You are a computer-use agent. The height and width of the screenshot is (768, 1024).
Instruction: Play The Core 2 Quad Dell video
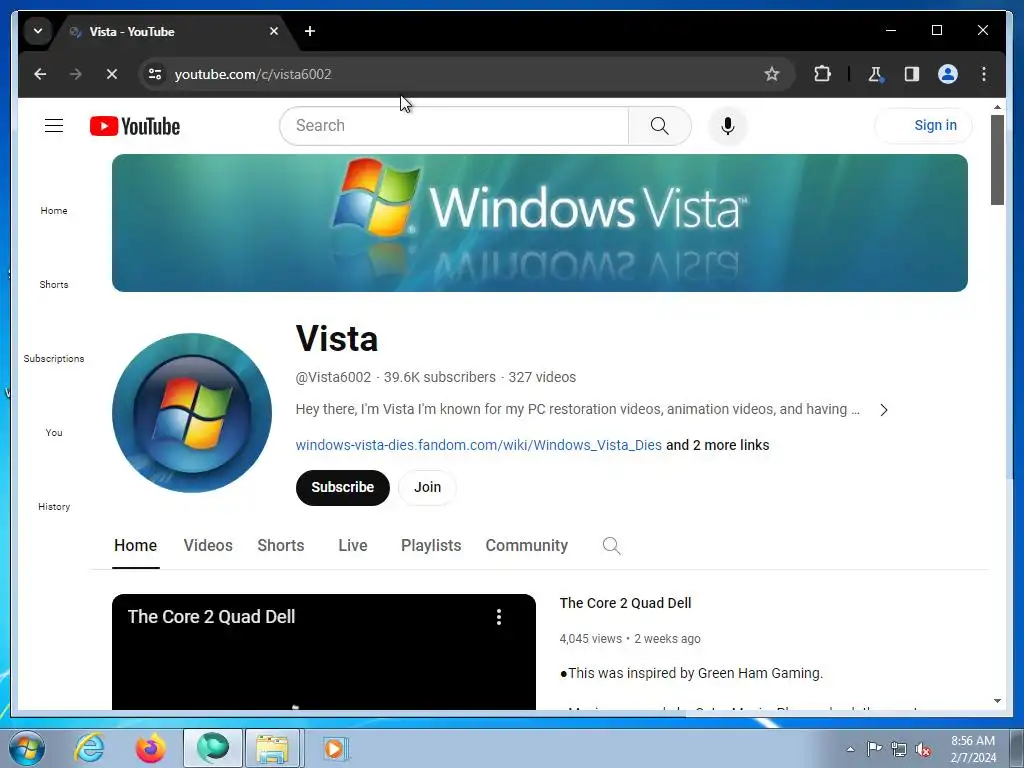(x=324, y=653)
